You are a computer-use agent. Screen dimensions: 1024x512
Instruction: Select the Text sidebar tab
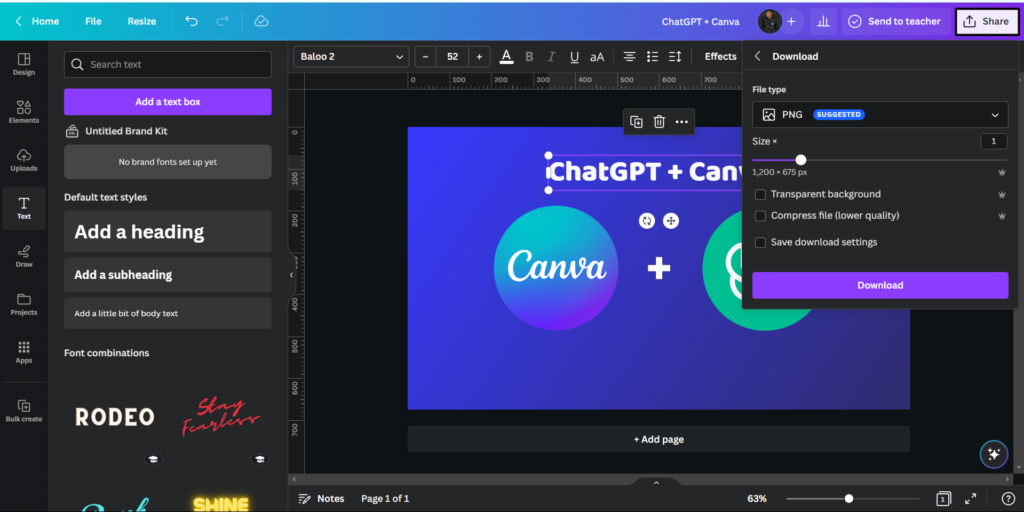[24, 208]
